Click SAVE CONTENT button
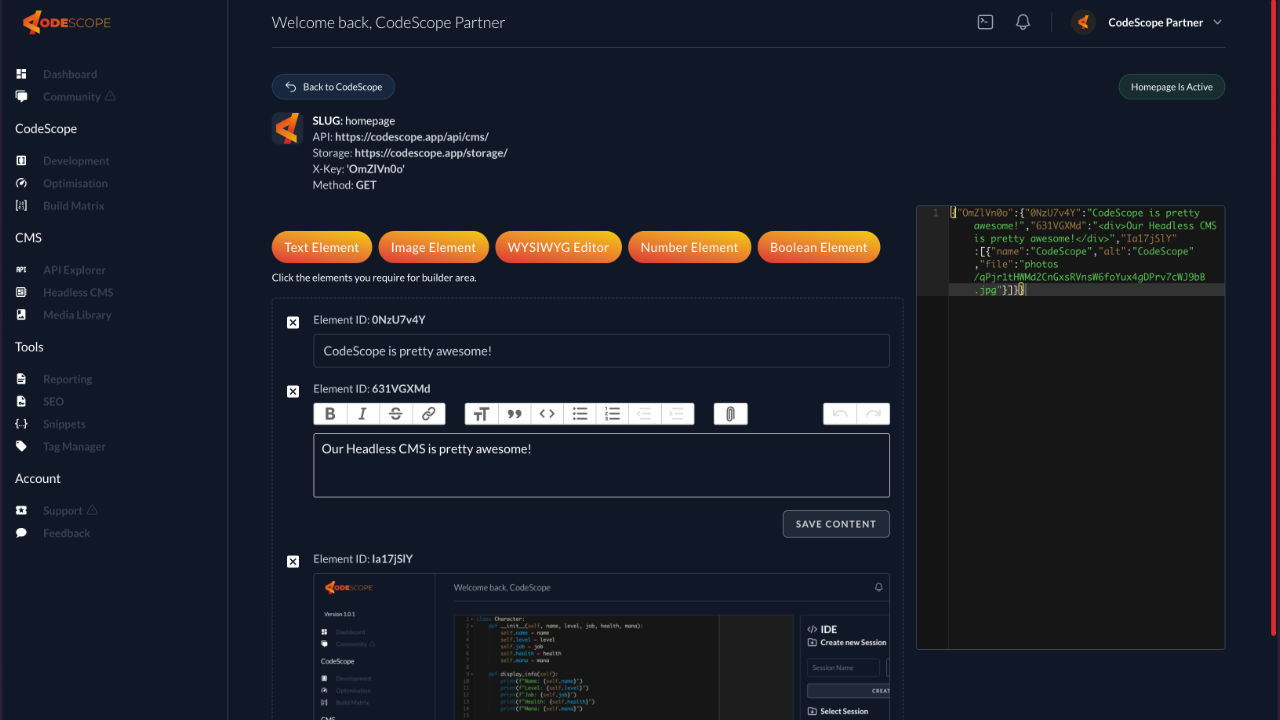The image size is (1280, 720). pos(836,524)
